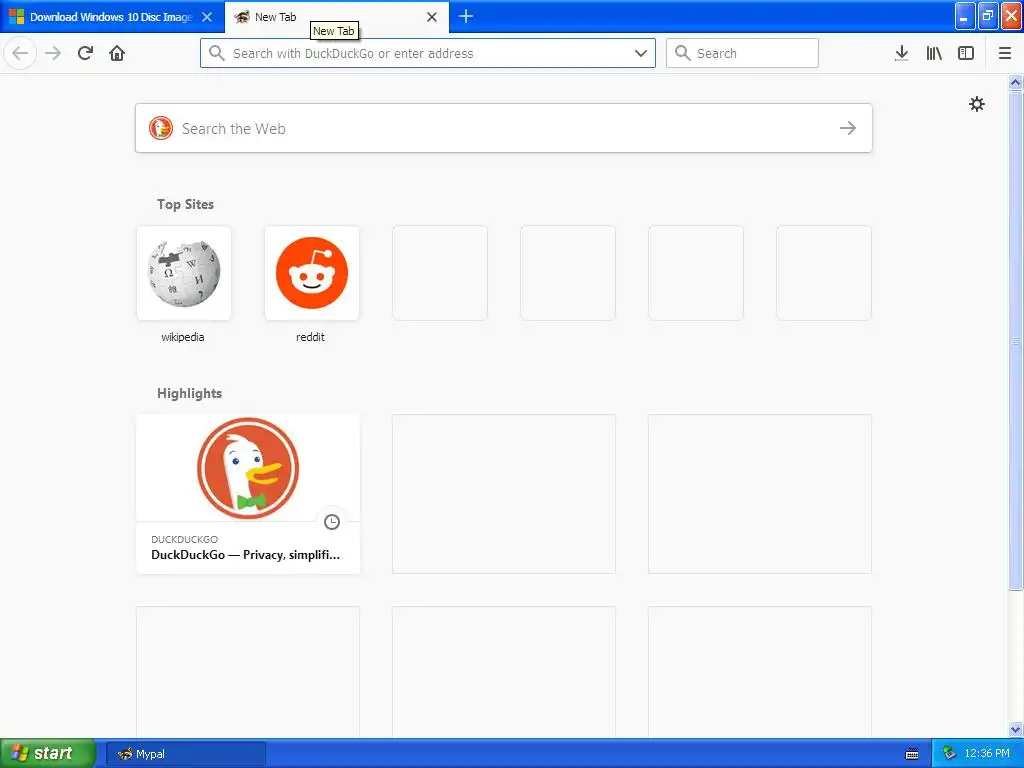
Task: Click the Mypal taskbar button
Action: [x=185, y=754]
